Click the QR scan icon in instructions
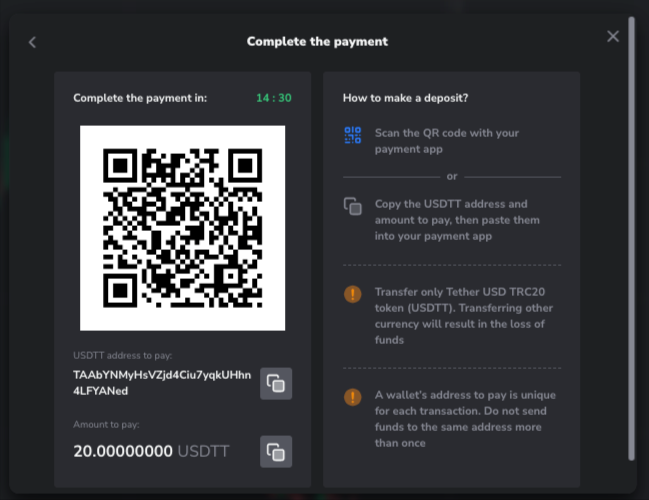The image size is (649, 500). coord(352,136)
